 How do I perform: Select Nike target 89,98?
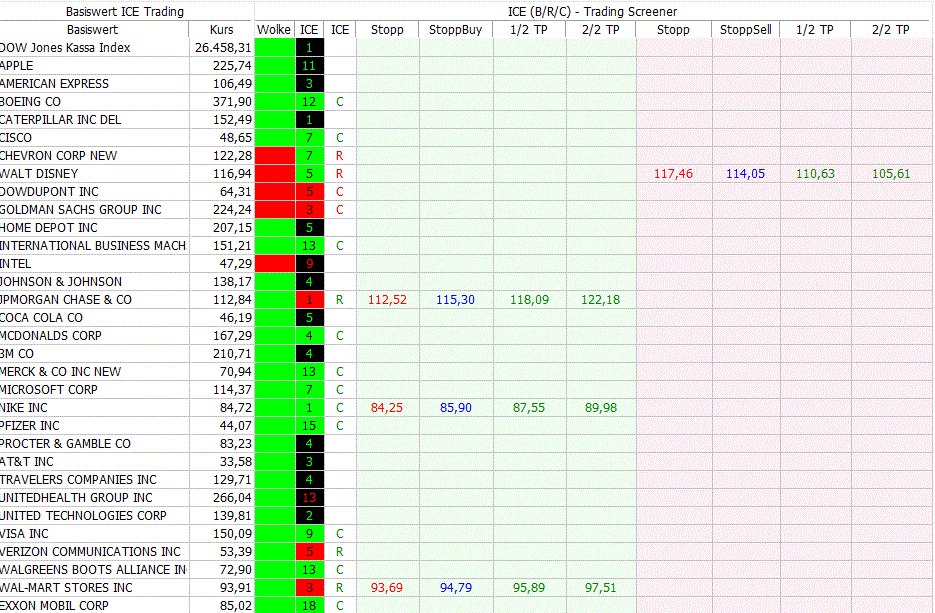click(x=600, y=408)
